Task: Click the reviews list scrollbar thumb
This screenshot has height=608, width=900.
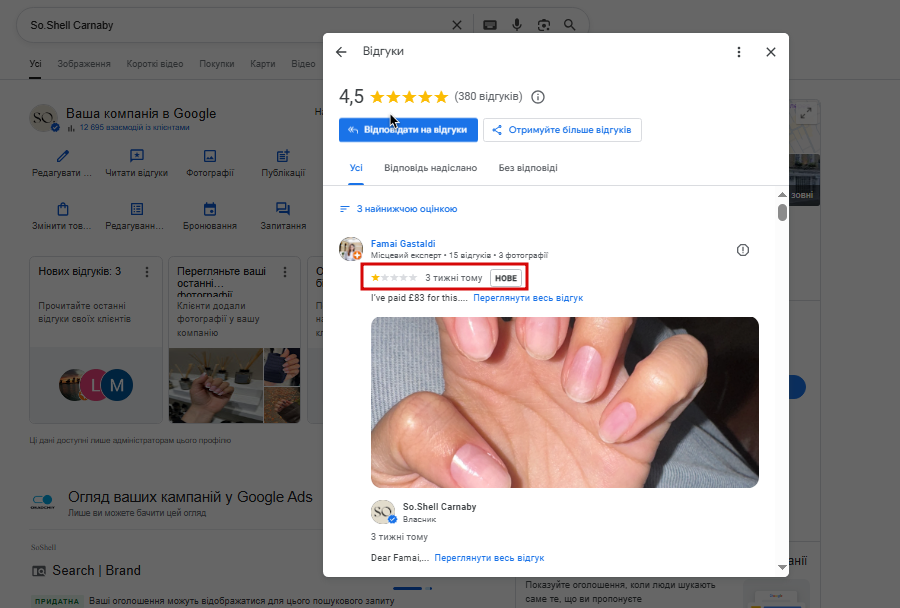Action: 782,212
